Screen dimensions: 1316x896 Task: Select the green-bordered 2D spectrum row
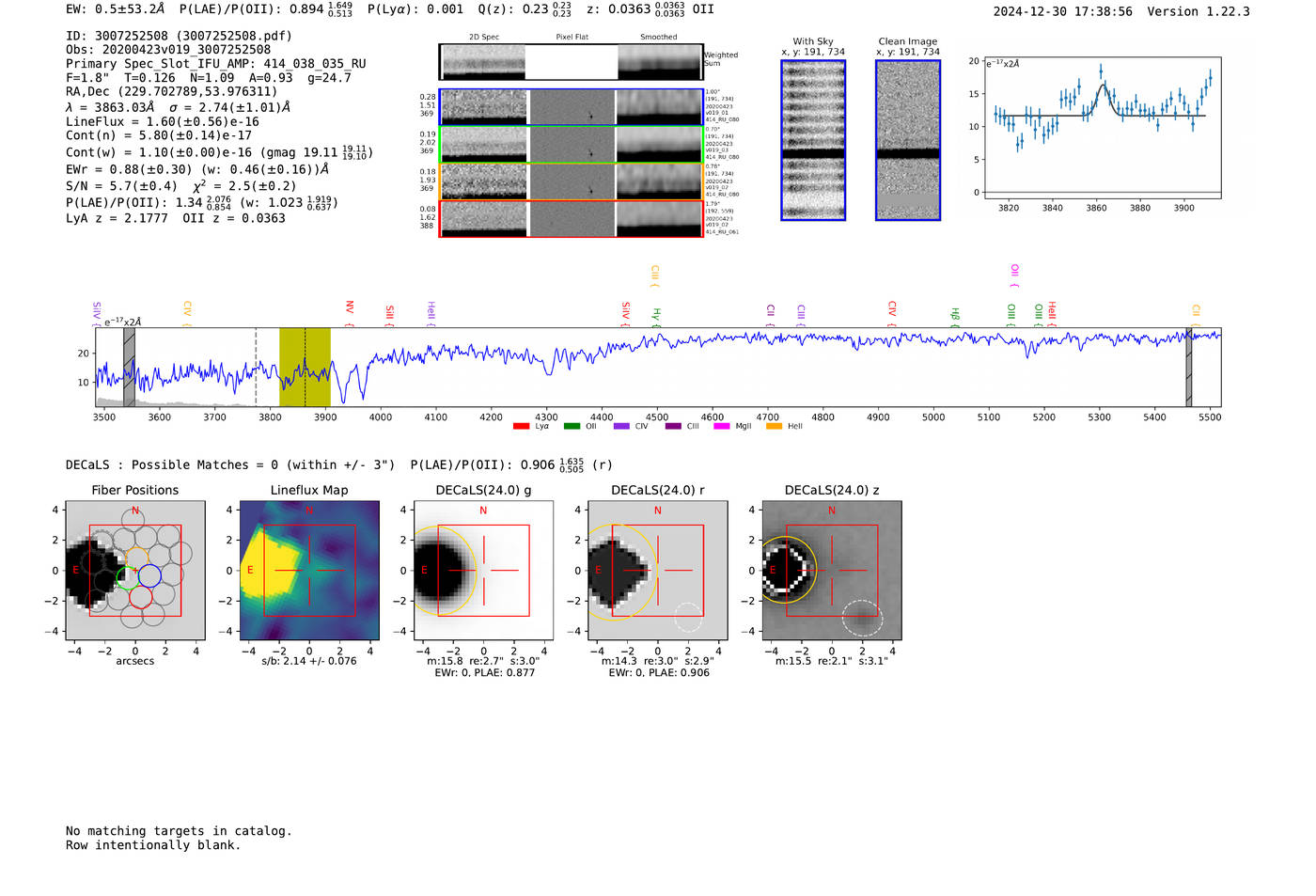click(572, 144)
